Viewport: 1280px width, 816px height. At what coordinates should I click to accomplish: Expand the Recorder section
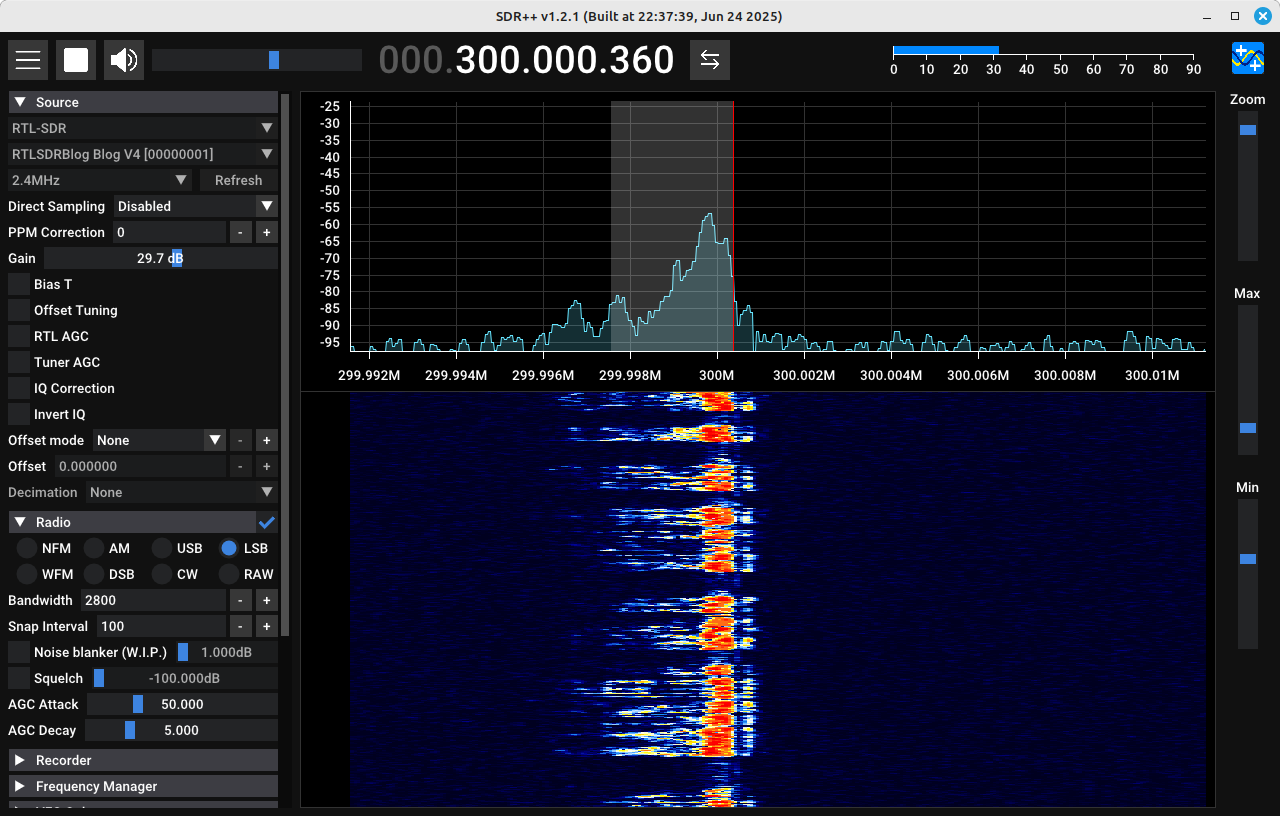(143, 760)
